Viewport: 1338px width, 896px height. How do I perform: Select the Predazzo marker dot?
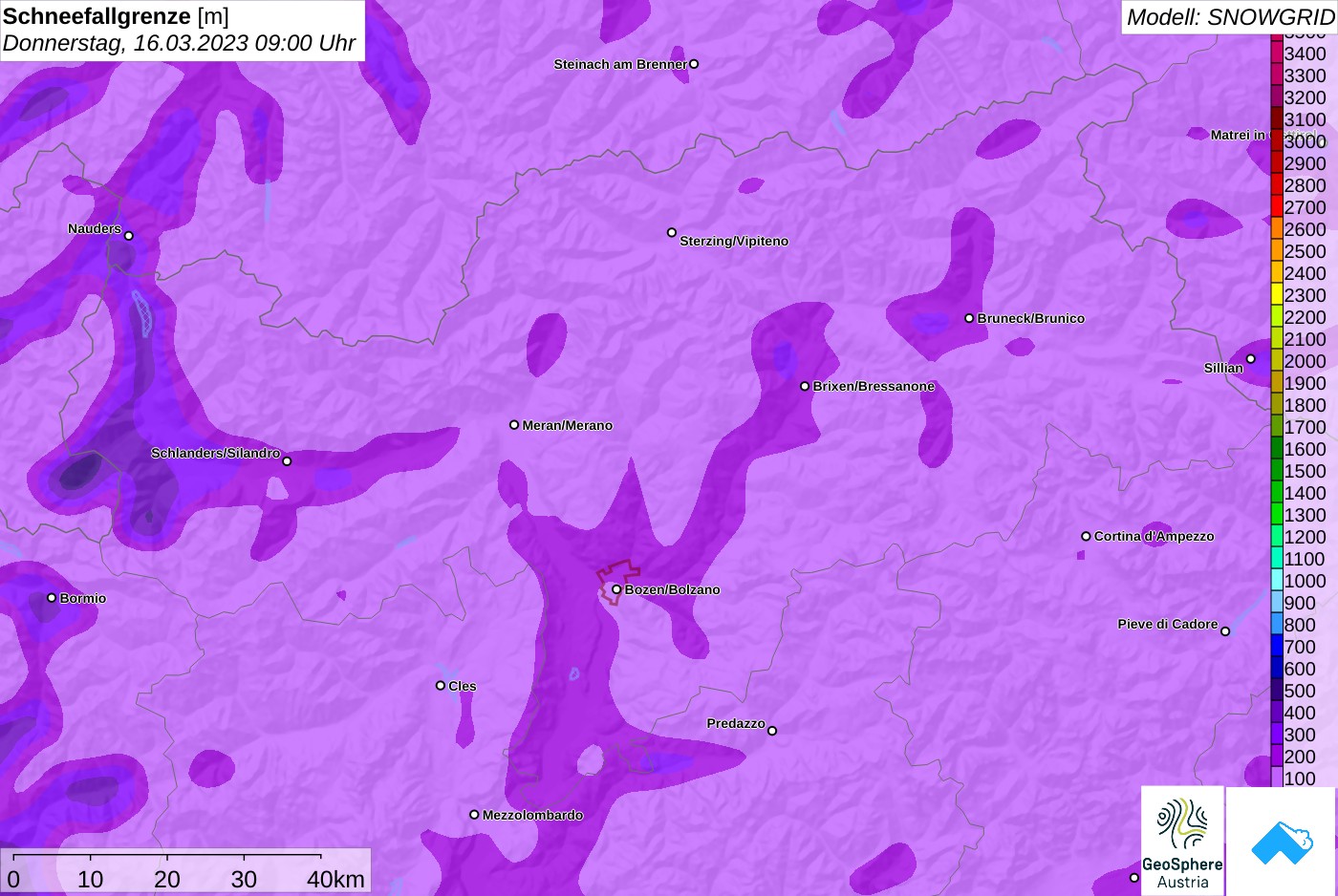coord(772,731)
